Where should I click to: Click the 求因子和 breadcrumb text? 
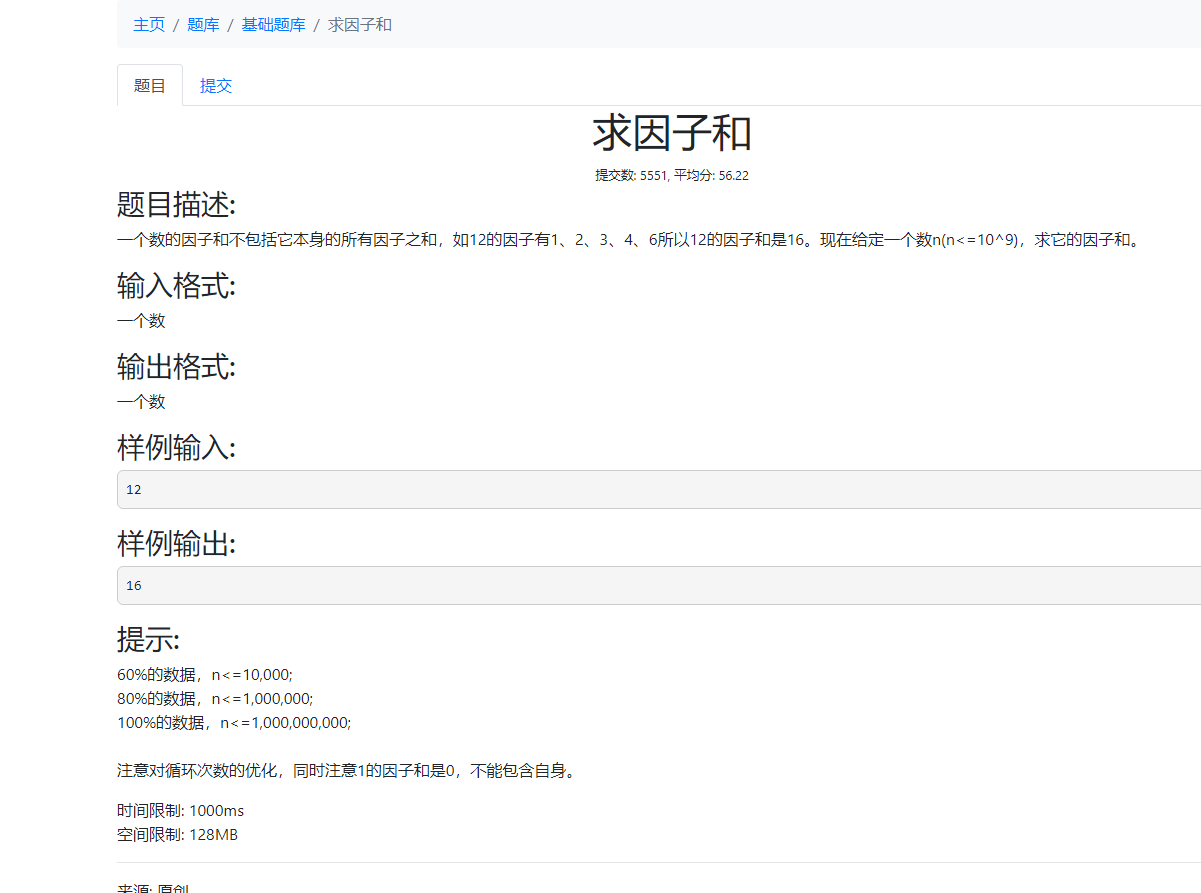click(x=360, y=24)
